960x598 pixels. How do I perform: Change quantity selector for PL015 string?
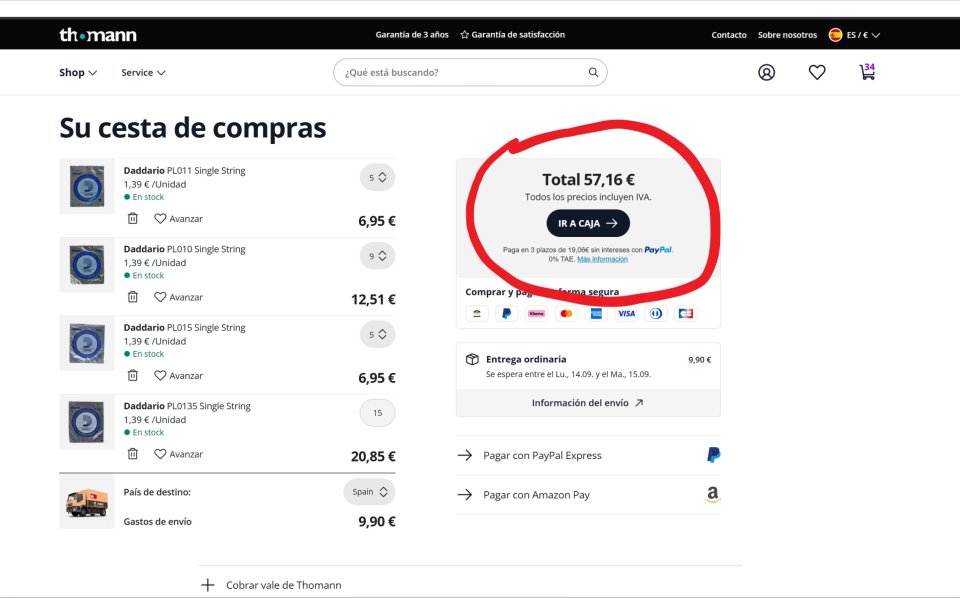click(x=377, y=334)
